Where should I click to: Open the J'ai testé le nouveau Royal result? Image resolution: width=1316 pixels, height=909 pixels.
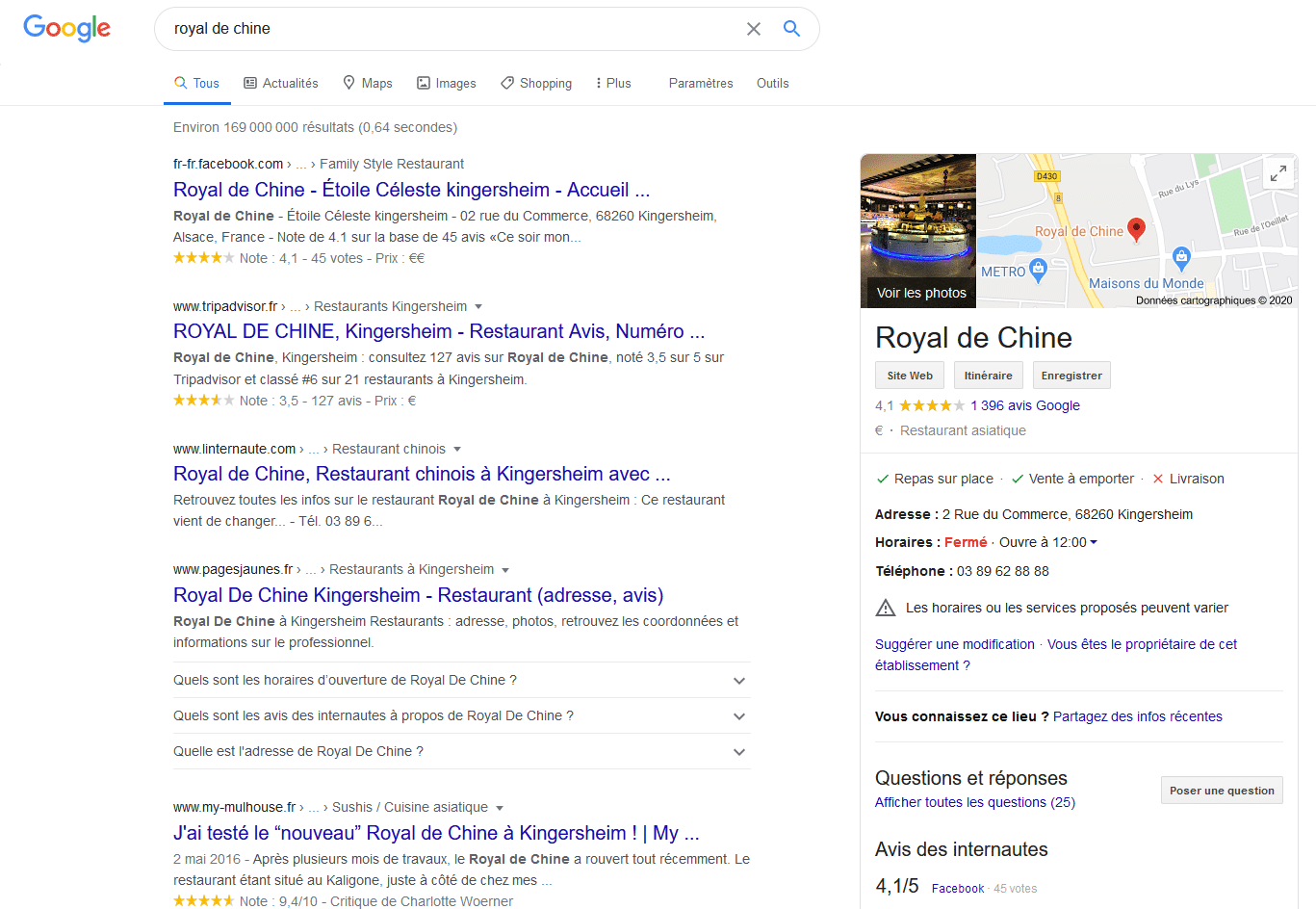436,833
